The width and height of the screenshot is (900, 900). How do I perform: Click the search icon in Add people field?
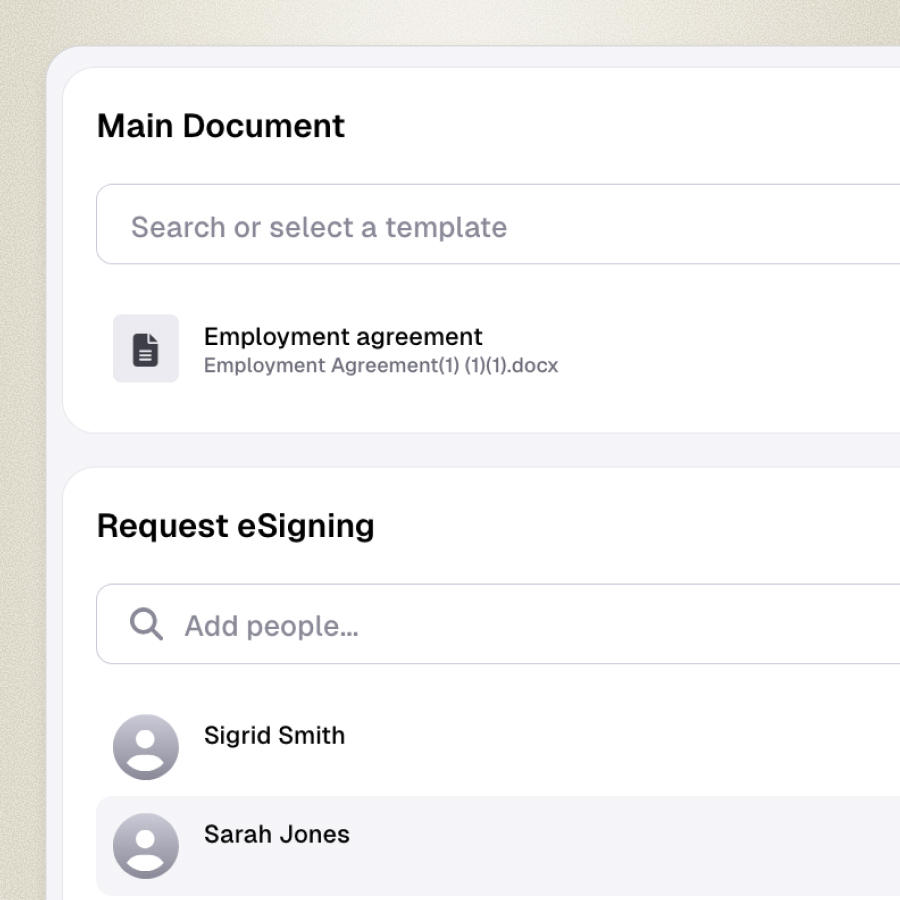click(145, 624)
